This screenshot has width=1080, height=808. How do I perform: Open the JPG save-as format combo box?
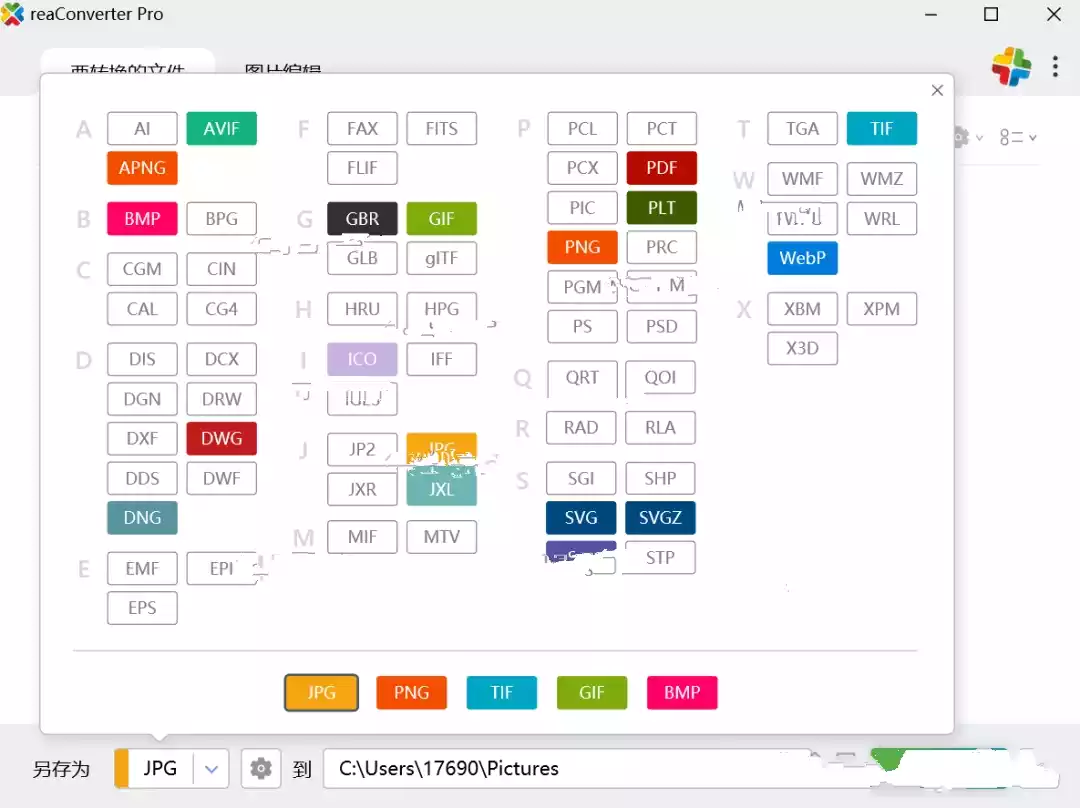[x=160, y=768]
